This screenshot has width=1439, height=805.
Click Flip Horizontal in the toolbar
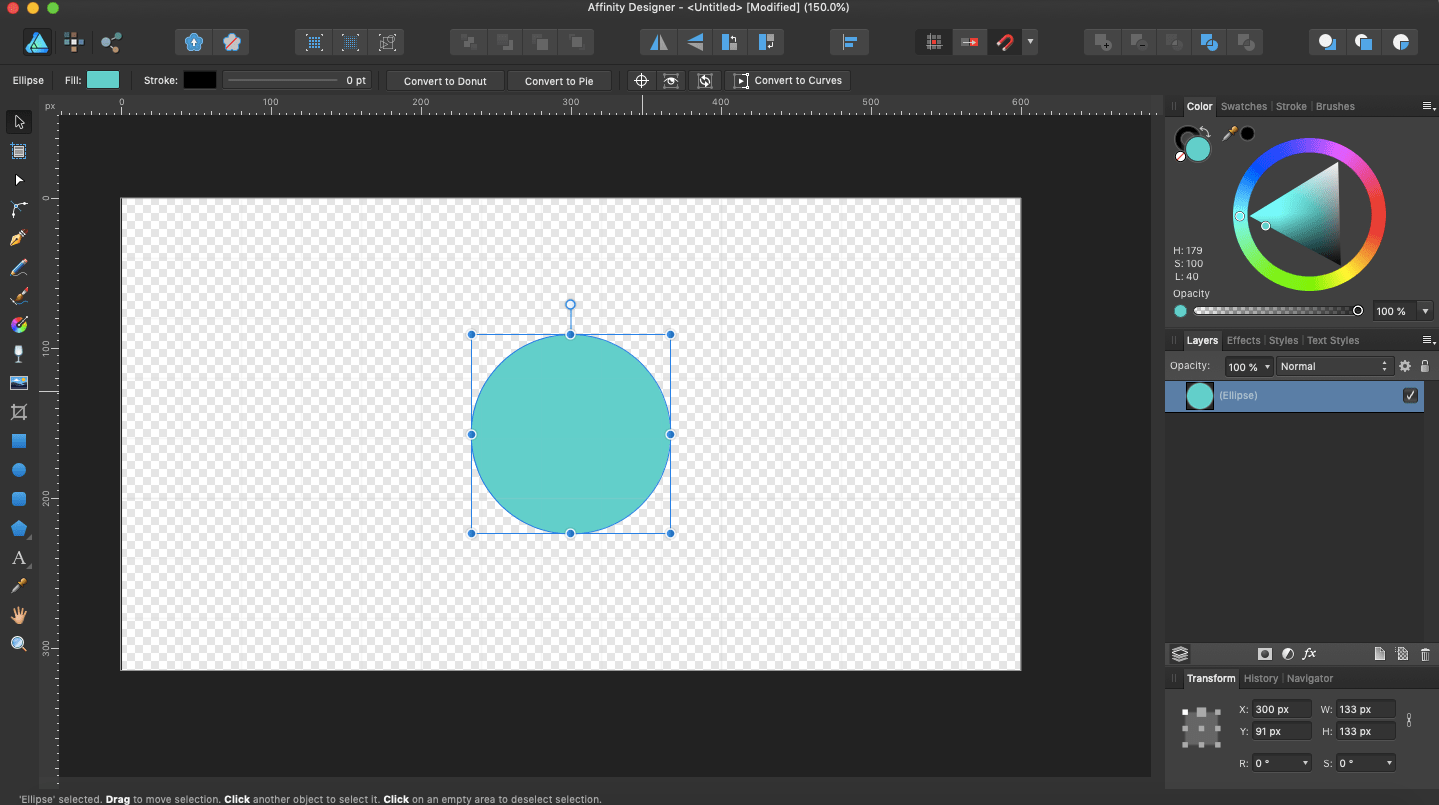(658, 42)
